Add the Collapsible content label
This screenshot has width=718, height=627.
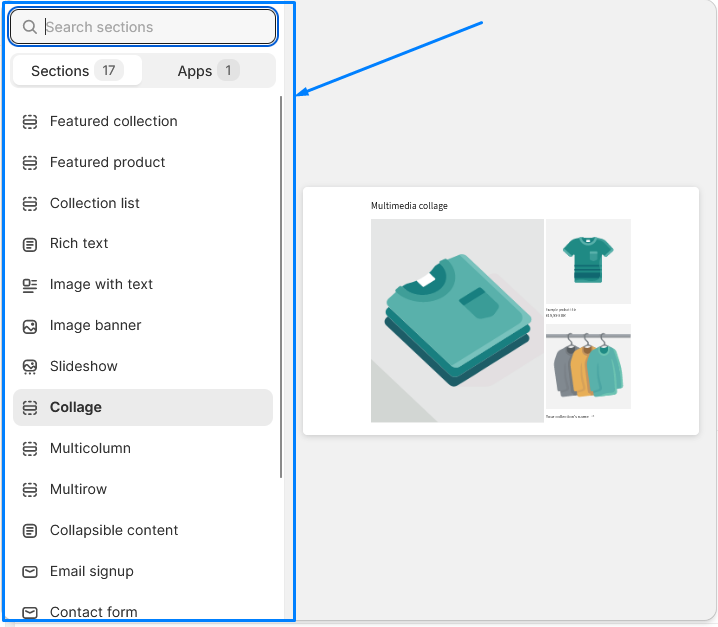114,530
